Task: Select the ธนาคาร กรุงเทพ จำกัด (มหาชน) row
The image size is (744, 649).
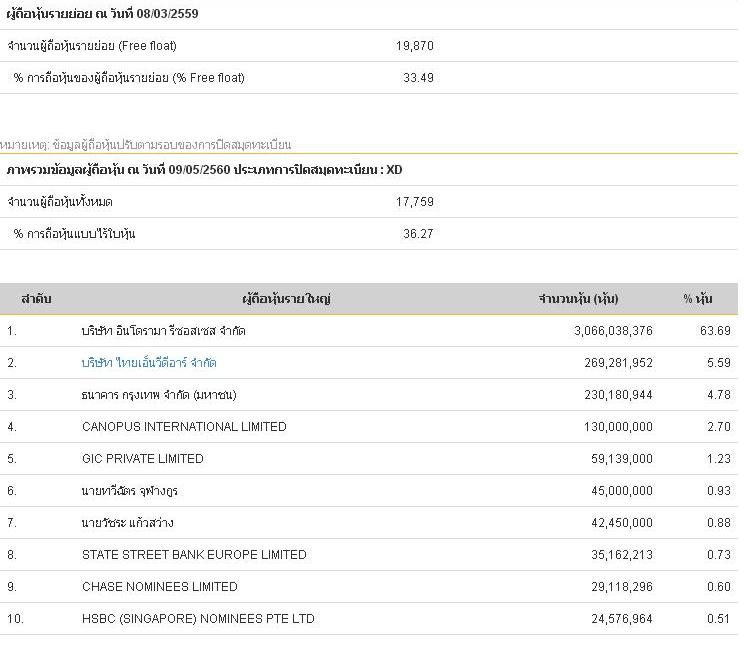Action: (x=159, y=395)
